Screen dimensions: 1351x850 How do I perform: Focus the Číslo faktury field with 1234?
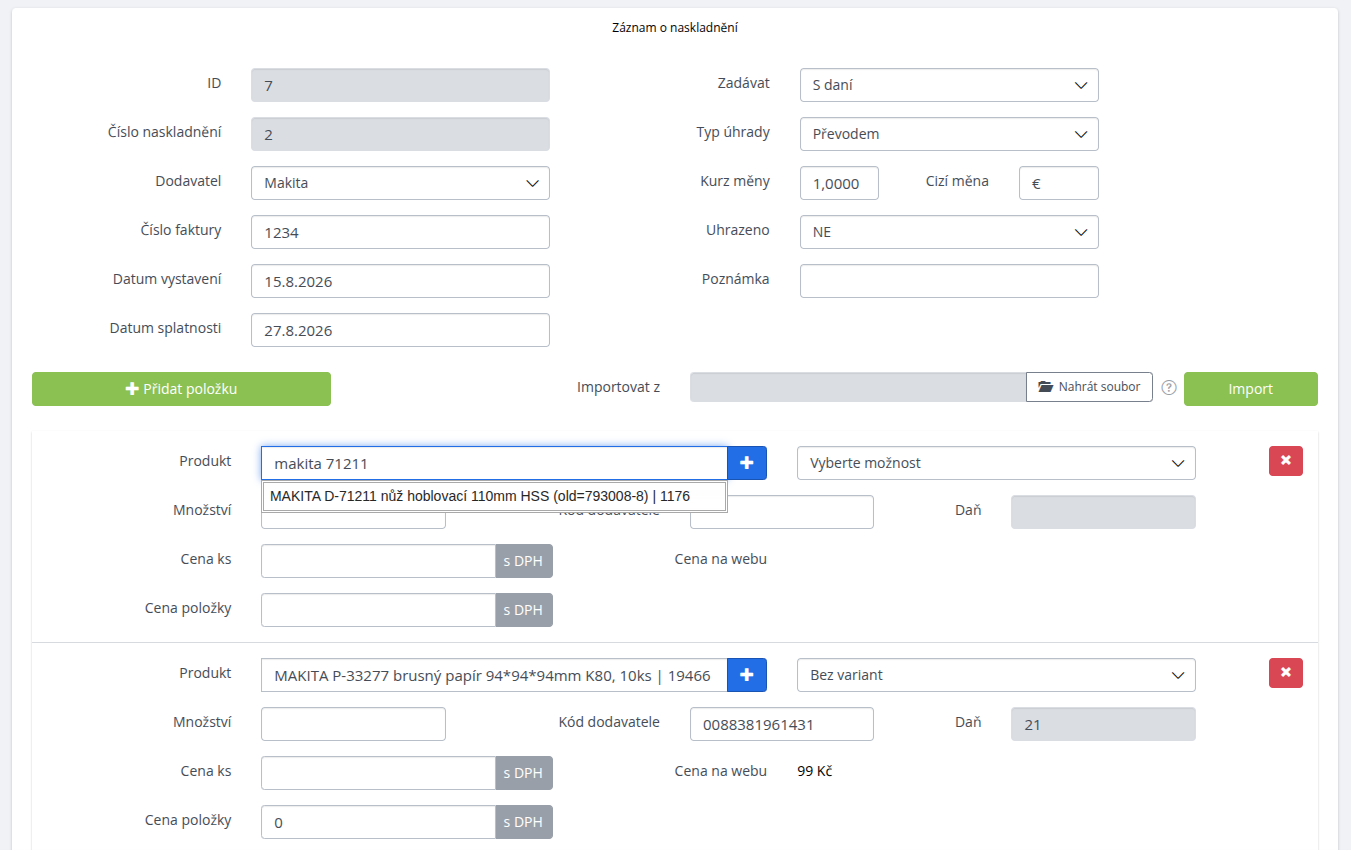click(400, 232)
